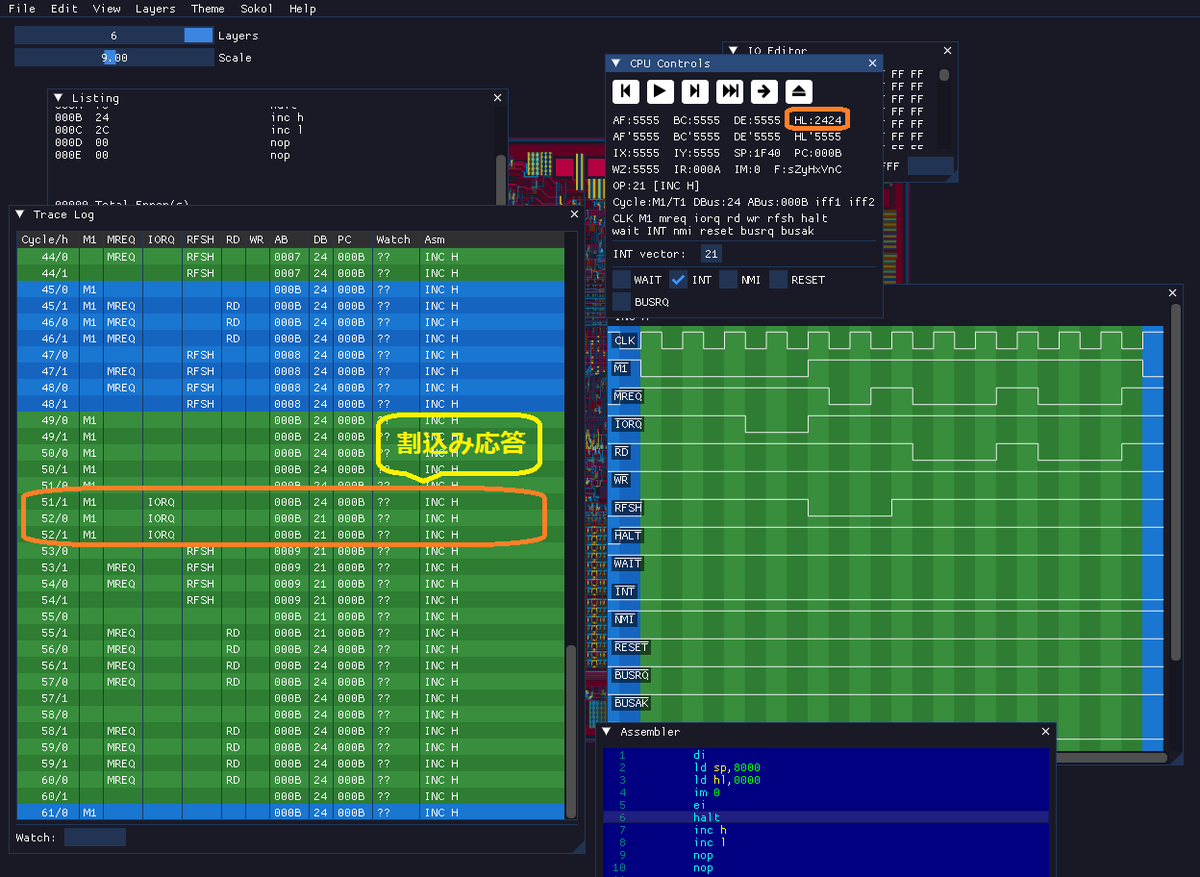Click the Watch input field in Trace Log
Viewport: 1200px width, 877px height.
pyautogui.click(x=95, y=837)
